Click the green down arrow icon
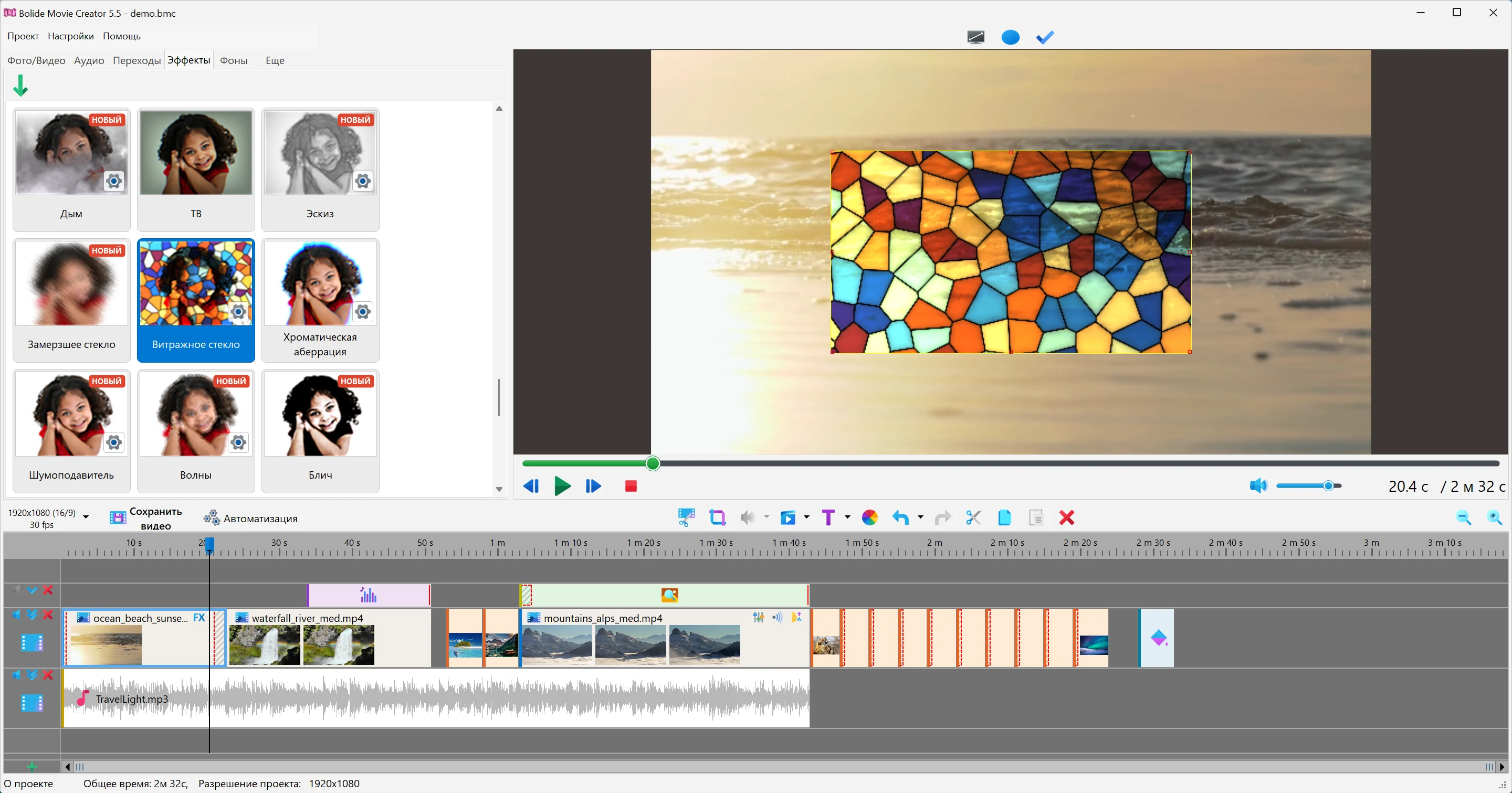This screenshot has width=1512, height=793. (20, 86)
